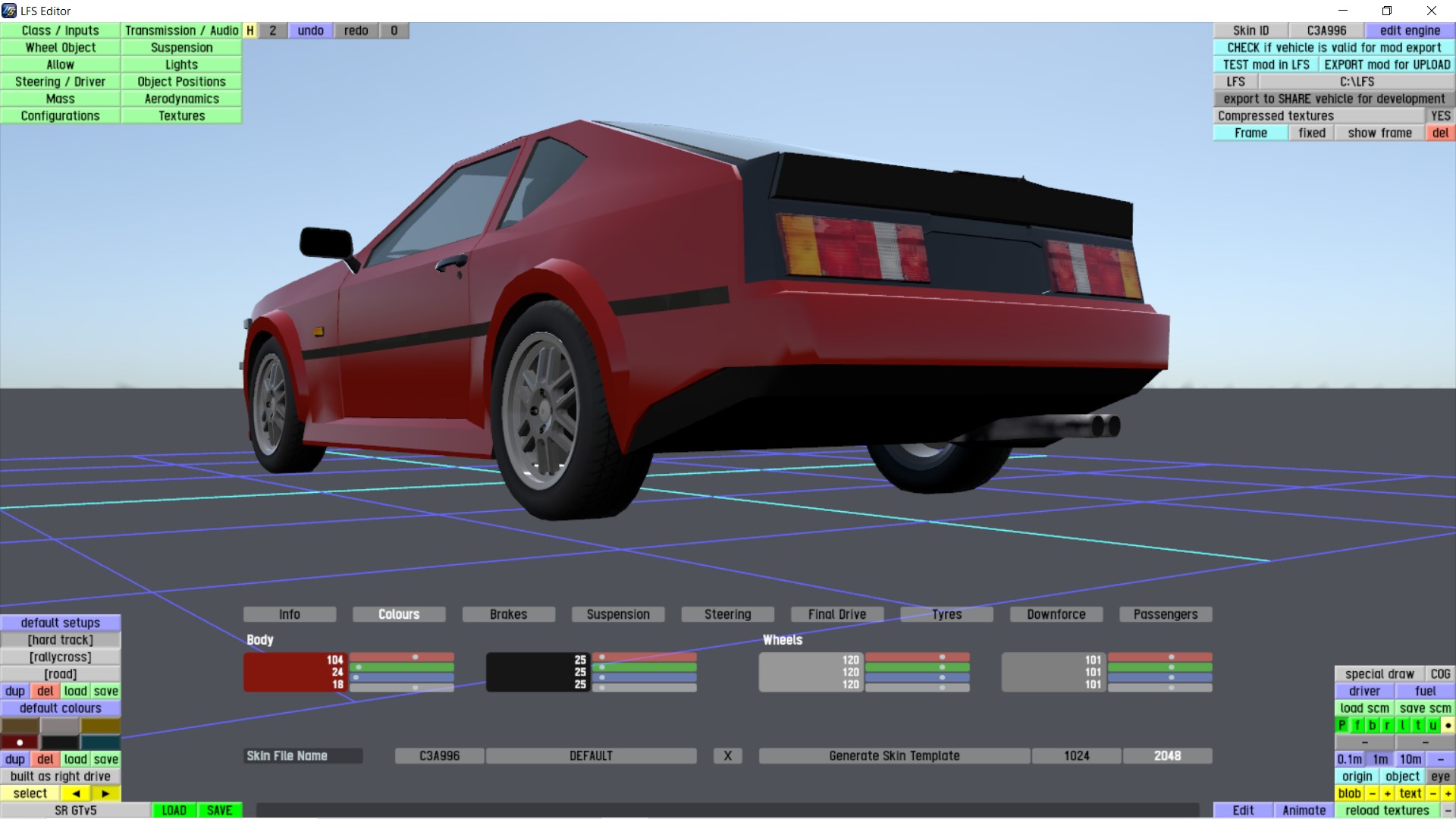Click the Skin ID field C3A996
This screenshot has width=1456, height=819.
pyautogui.click(x=1326, y=30)
